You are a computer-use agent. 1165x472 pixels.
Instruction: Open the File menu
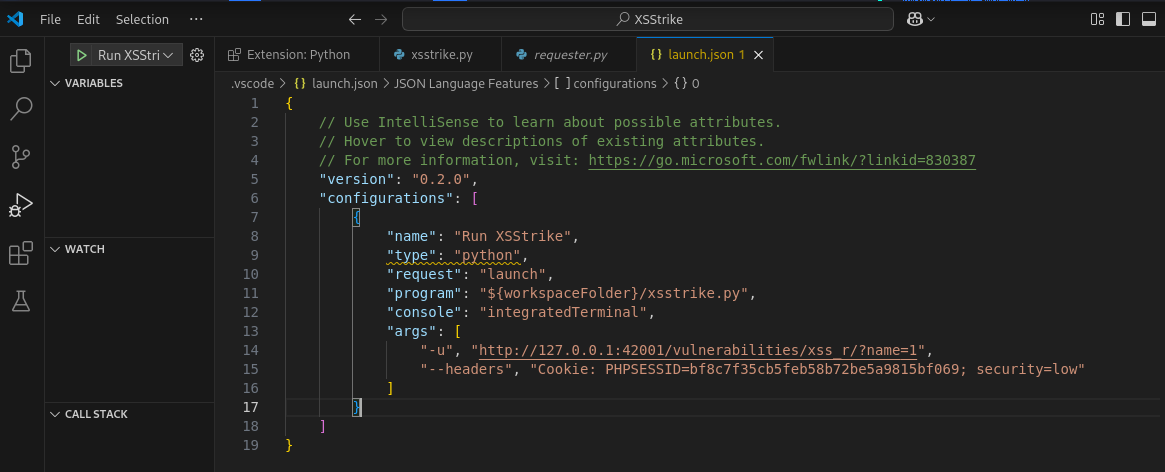tap(51, 19)
